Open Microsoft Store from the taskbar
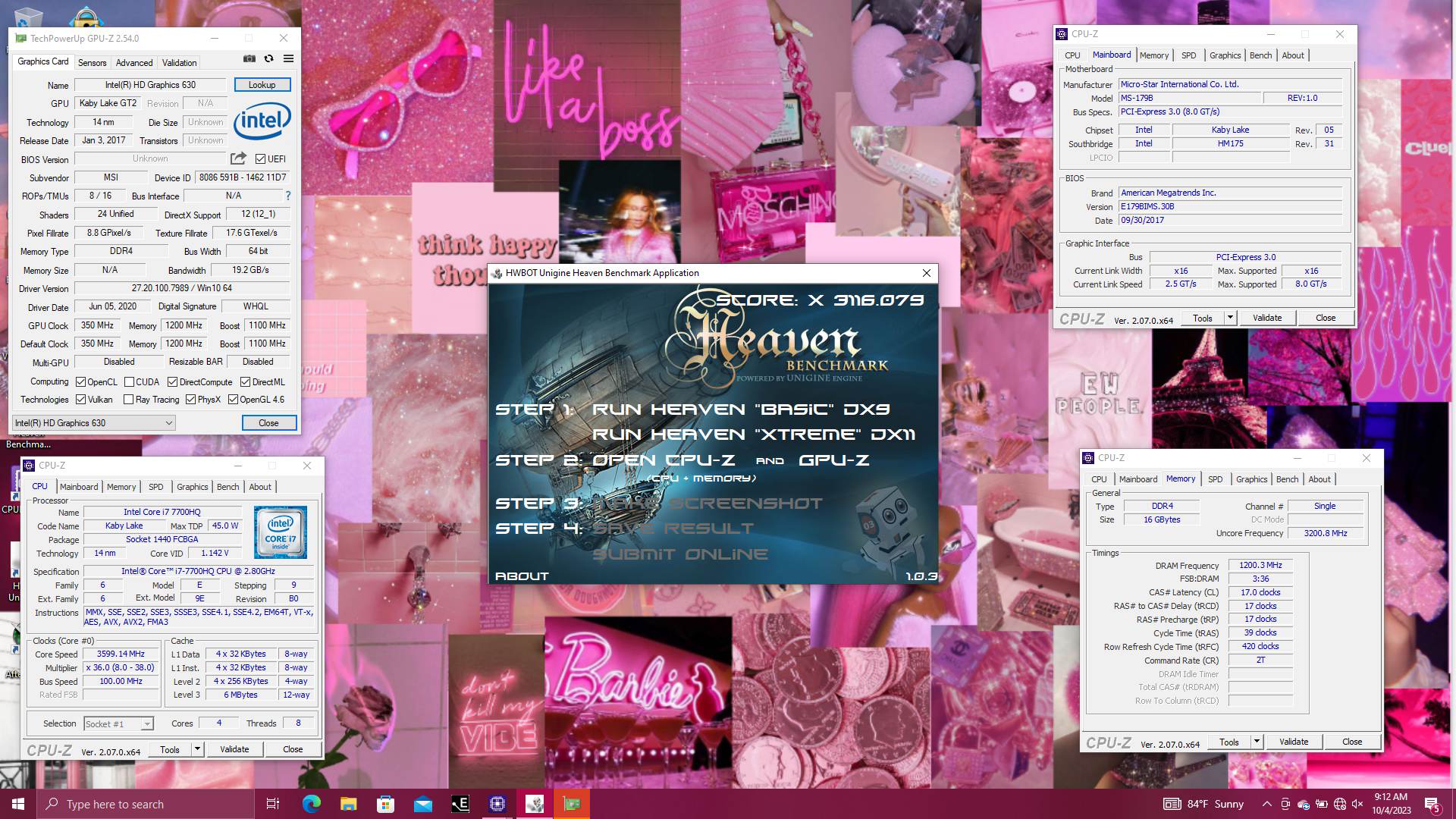 coord(385,804)
